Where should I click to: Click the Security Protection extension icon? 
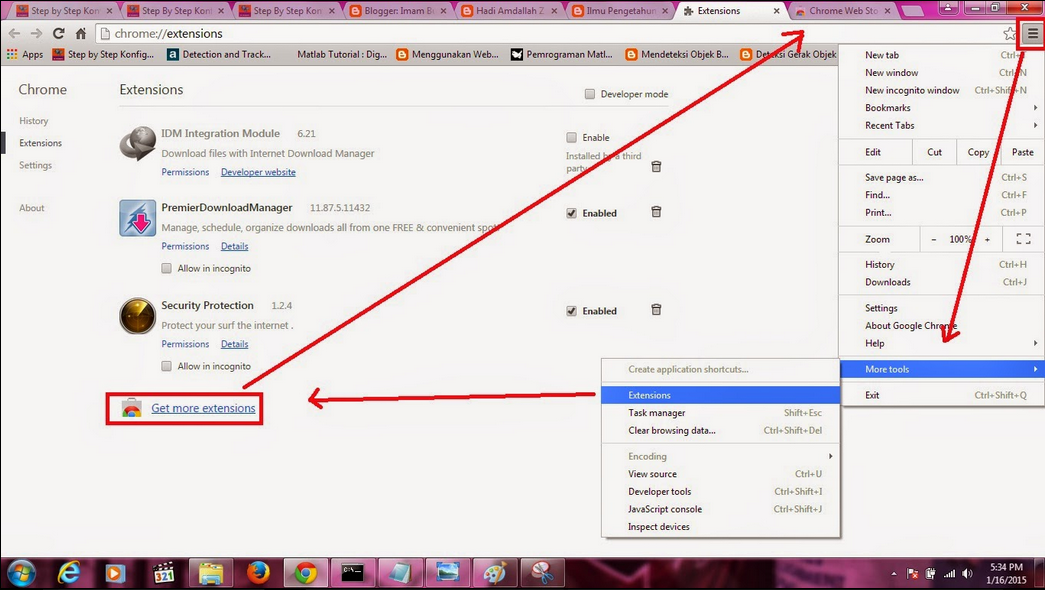137,315
